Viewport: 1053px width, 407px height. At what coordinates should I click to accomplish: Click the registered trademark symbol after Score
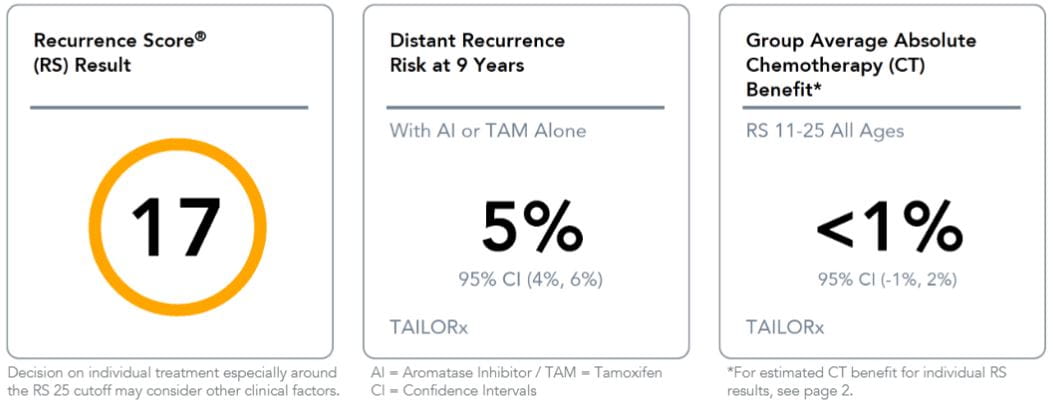tap(201, 37)
